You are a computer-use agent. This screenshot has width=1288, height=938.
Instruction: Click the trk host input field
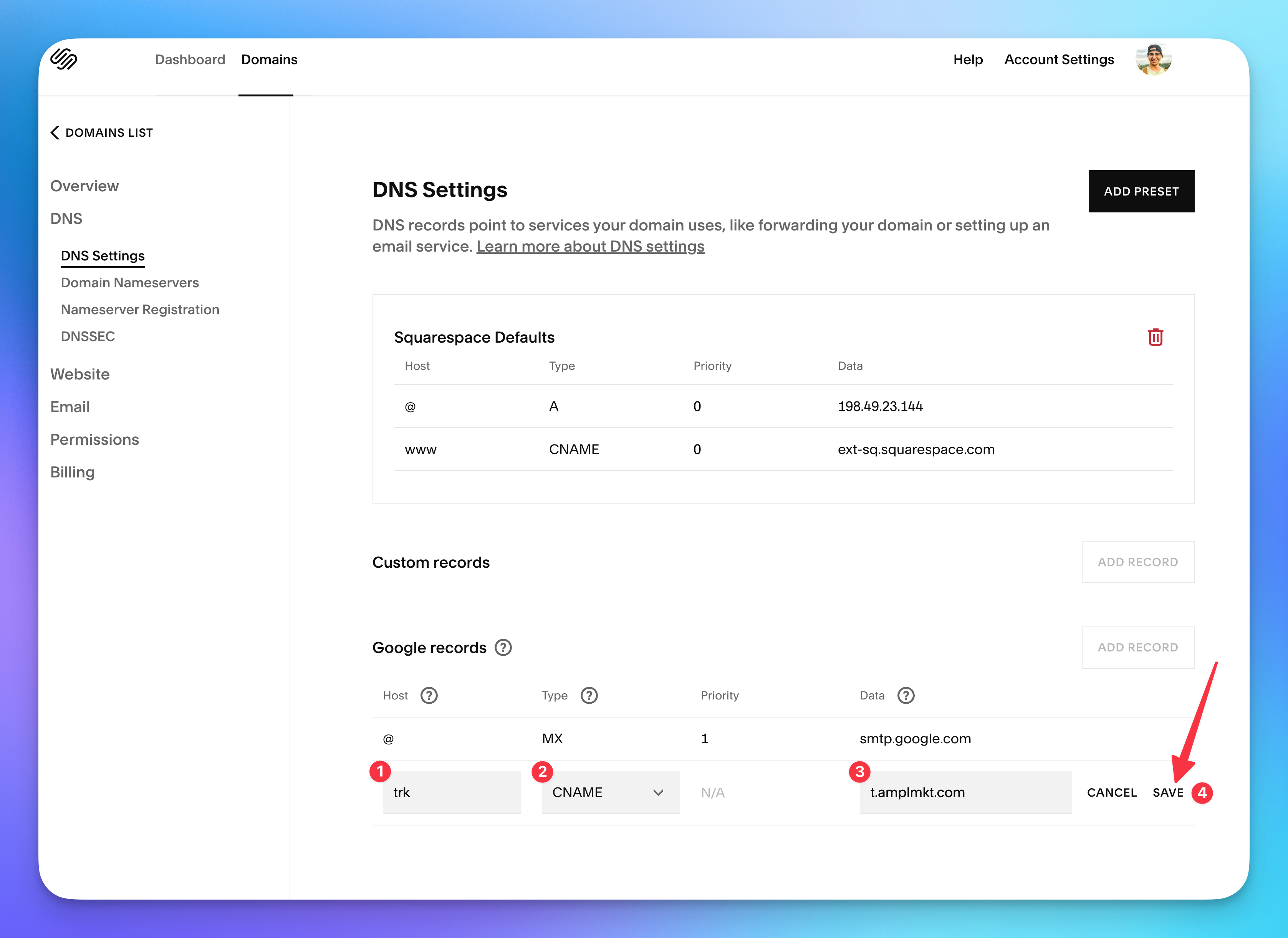coord(452,792)
